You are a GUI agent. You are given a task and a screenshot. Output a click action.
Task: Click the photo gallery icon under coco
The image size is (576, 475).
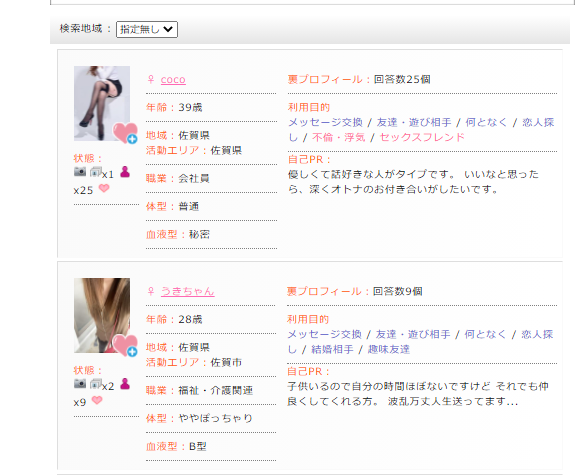click(x=96, y=172)
